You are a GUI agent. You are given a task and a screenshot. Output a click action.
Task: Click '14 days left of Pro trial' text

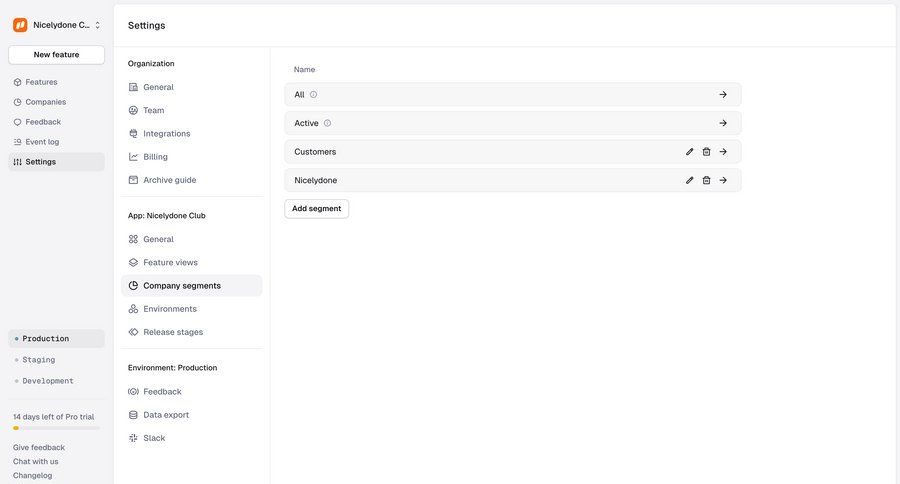[x=53, y=417]
